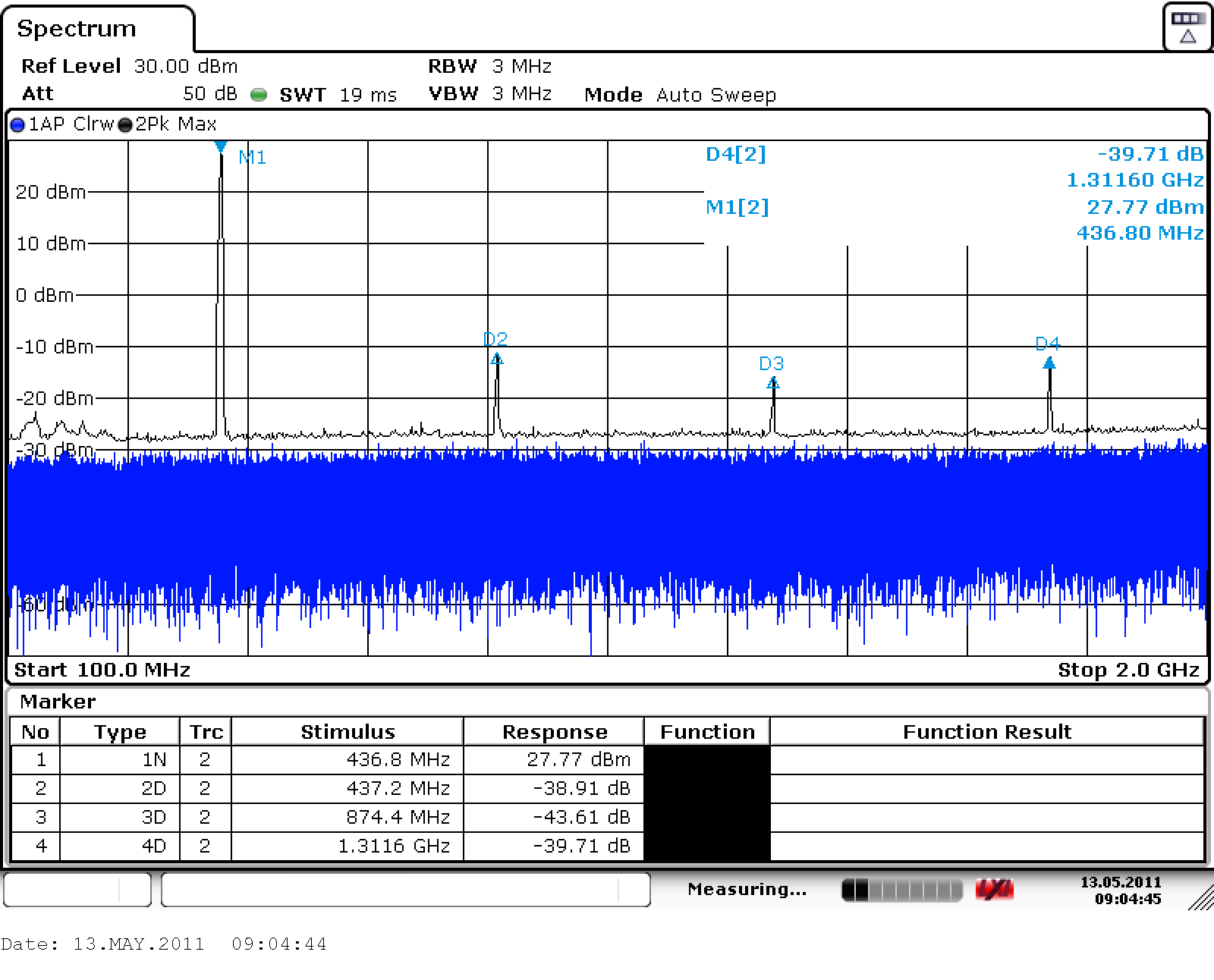The image size is (1214, 980).
Task: Click the measuring progress bar
Action: click(901, 890)
